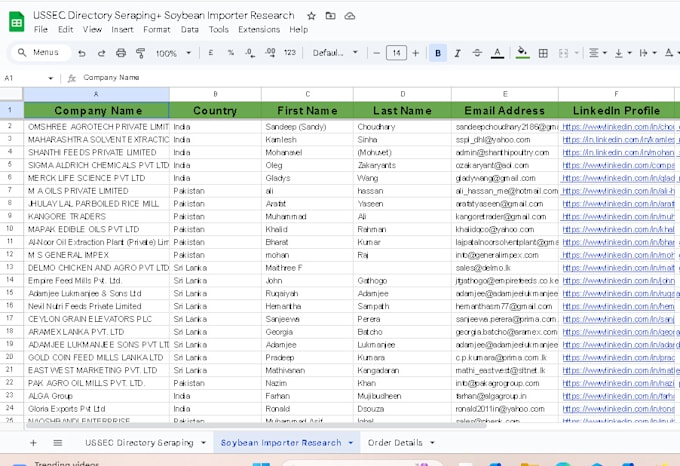The image size is (680, 466).
Task: Open Khalid Rahman's LinkedIn link
Action: (x=618, y=229)
